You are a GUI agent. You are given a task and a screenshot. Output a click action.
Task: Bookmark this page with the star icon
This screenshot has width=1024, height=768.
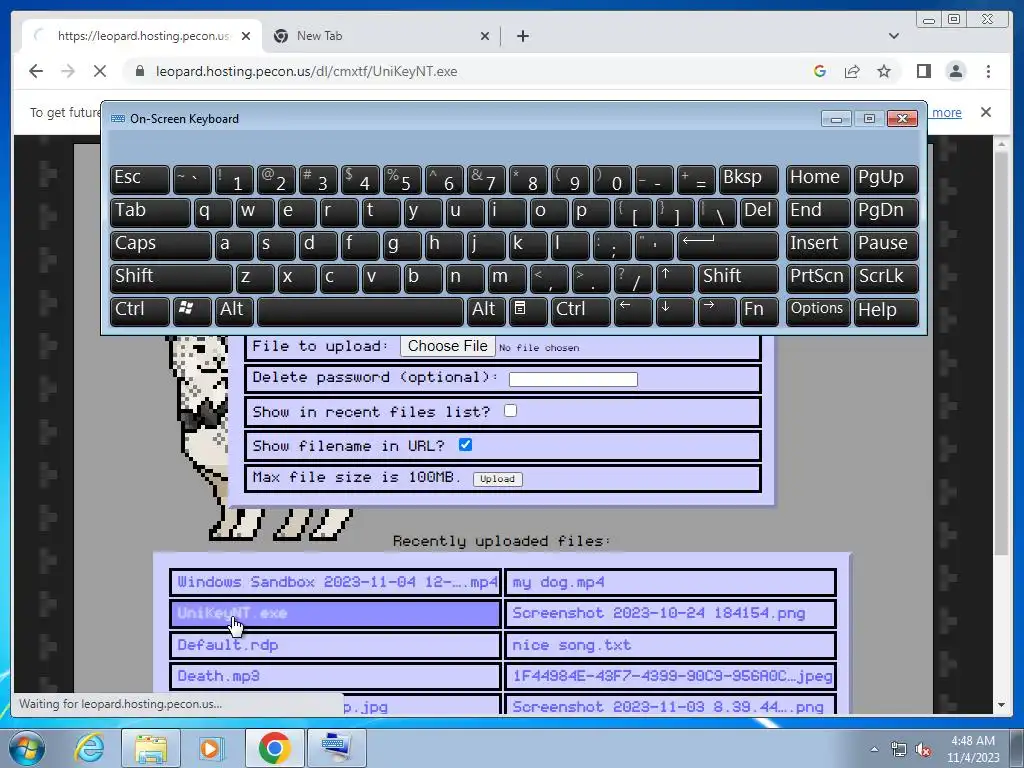click(884, 71)
